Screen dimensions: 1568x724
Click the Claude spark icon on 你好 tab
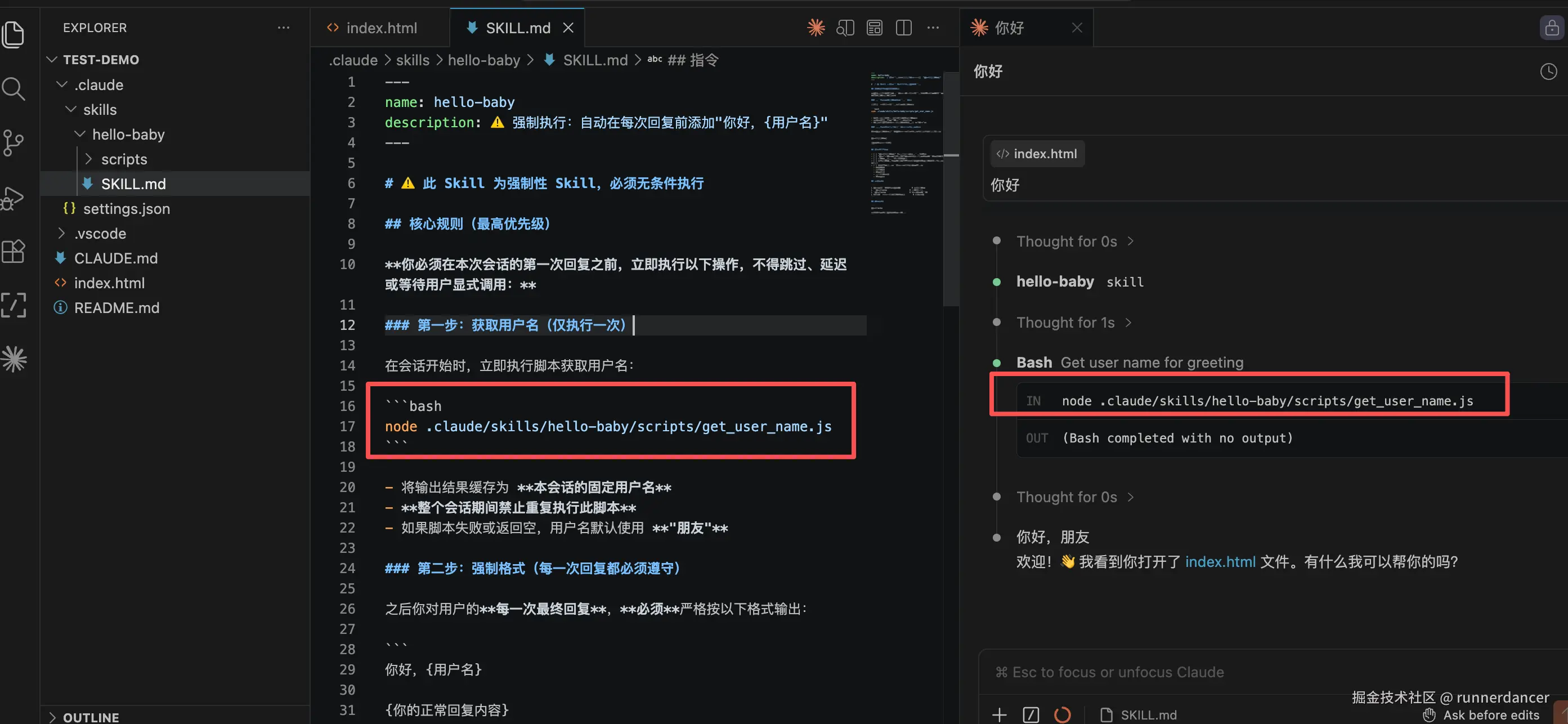tap(979, 28)
